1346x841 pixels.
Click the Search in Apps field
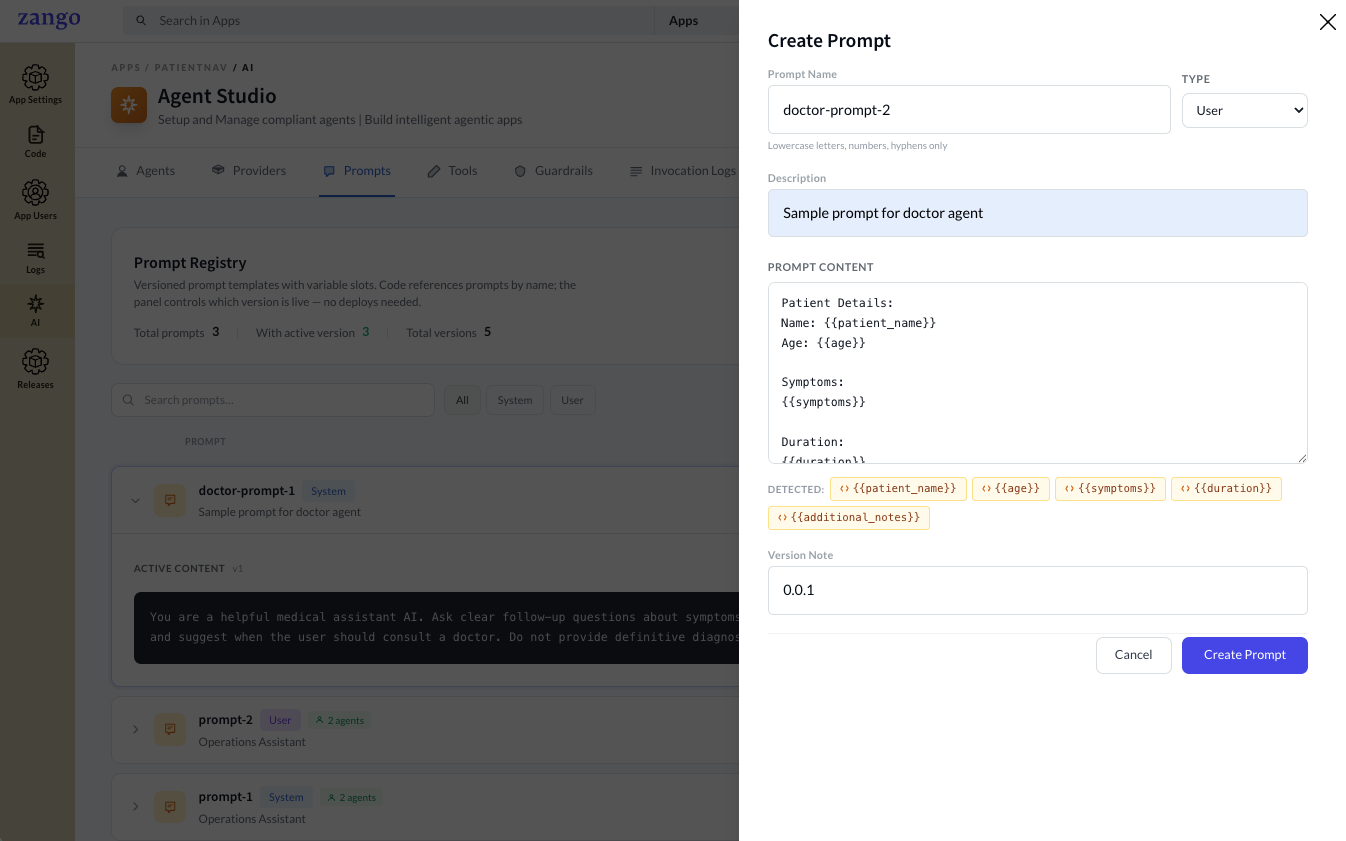[x=388, y=21]
